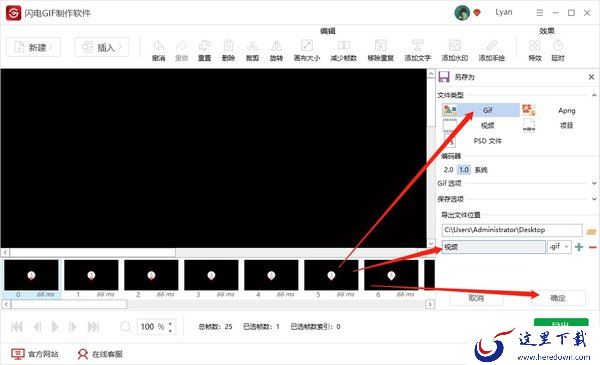
Task: Click the 删除 (delete) trash icon
Action: (x=228, y=46)
